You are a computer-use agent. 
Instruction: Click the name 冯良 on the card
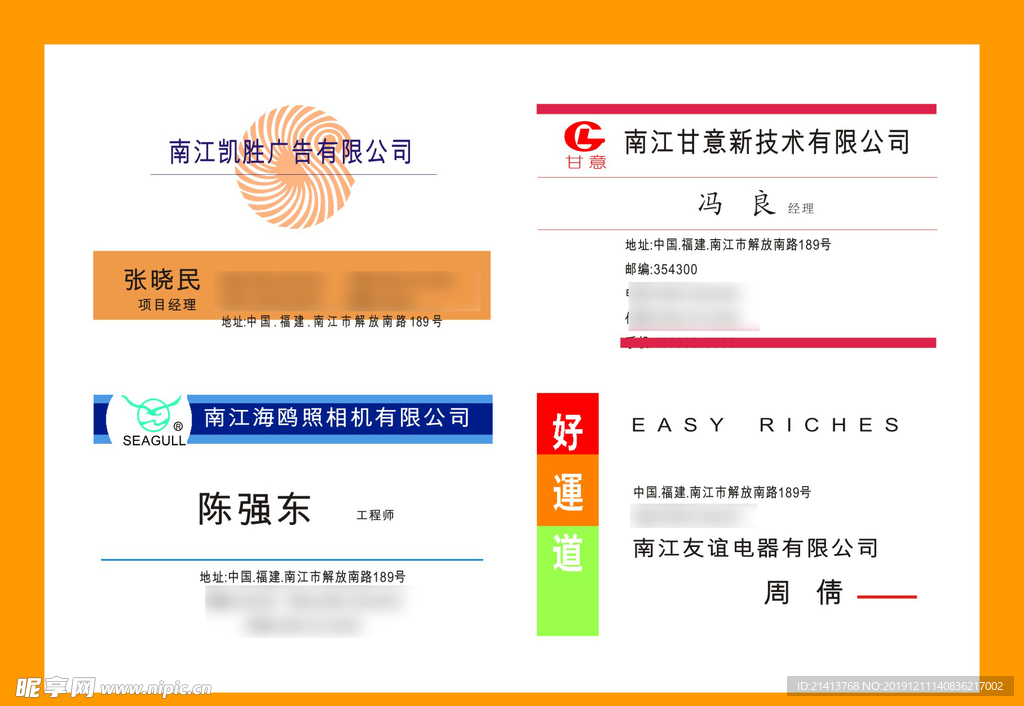pos(737,204)
